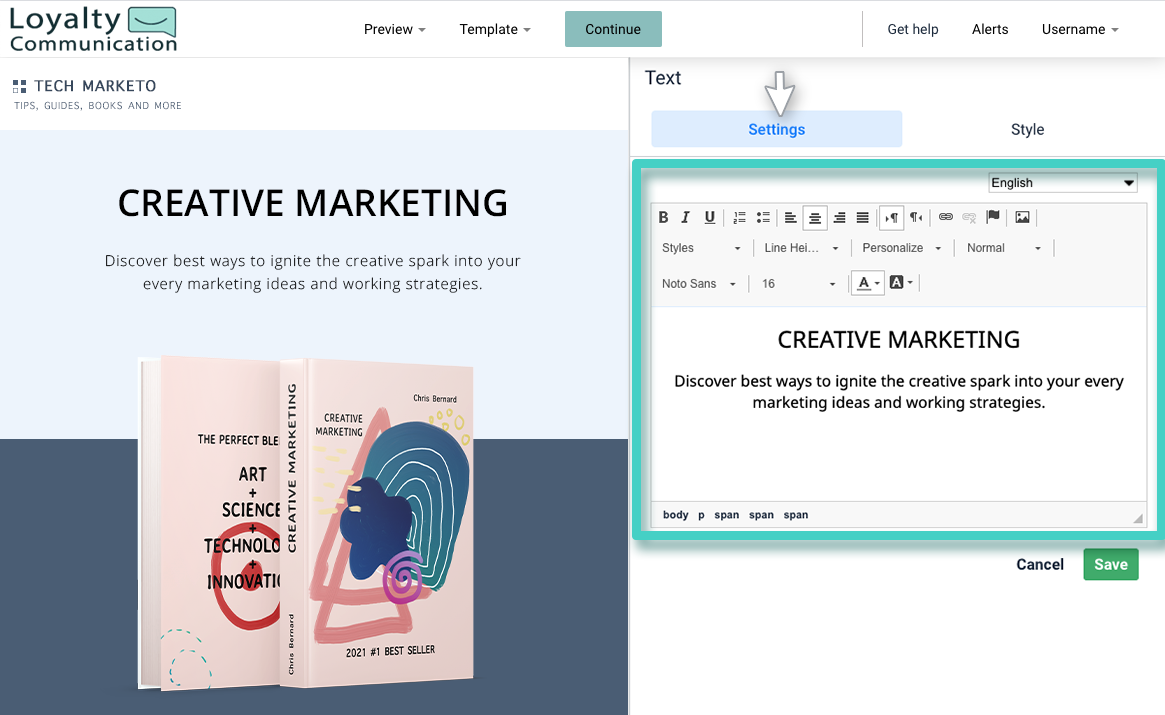Screen dimensions: 1165x715
Task: Insert a hyperlink
Action: click(x=945, y=217)
